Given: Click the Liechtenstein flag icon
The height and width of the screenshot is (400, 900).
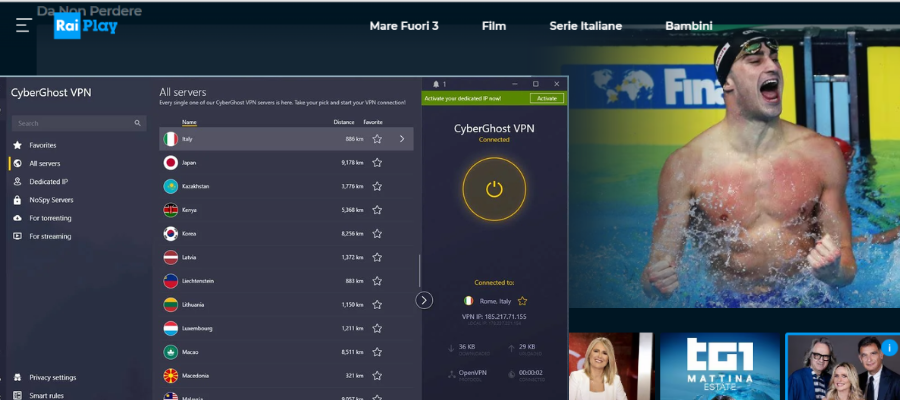Looking at the screenshot, I should tap(170, 281).
